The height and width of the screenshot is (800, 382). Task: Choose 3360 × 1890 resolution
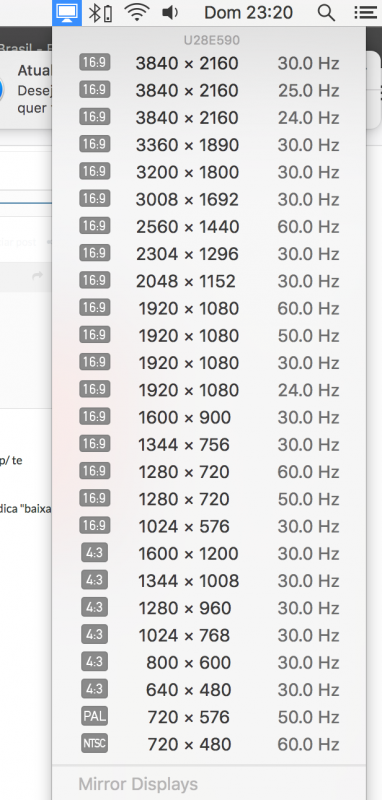(209, 145)
